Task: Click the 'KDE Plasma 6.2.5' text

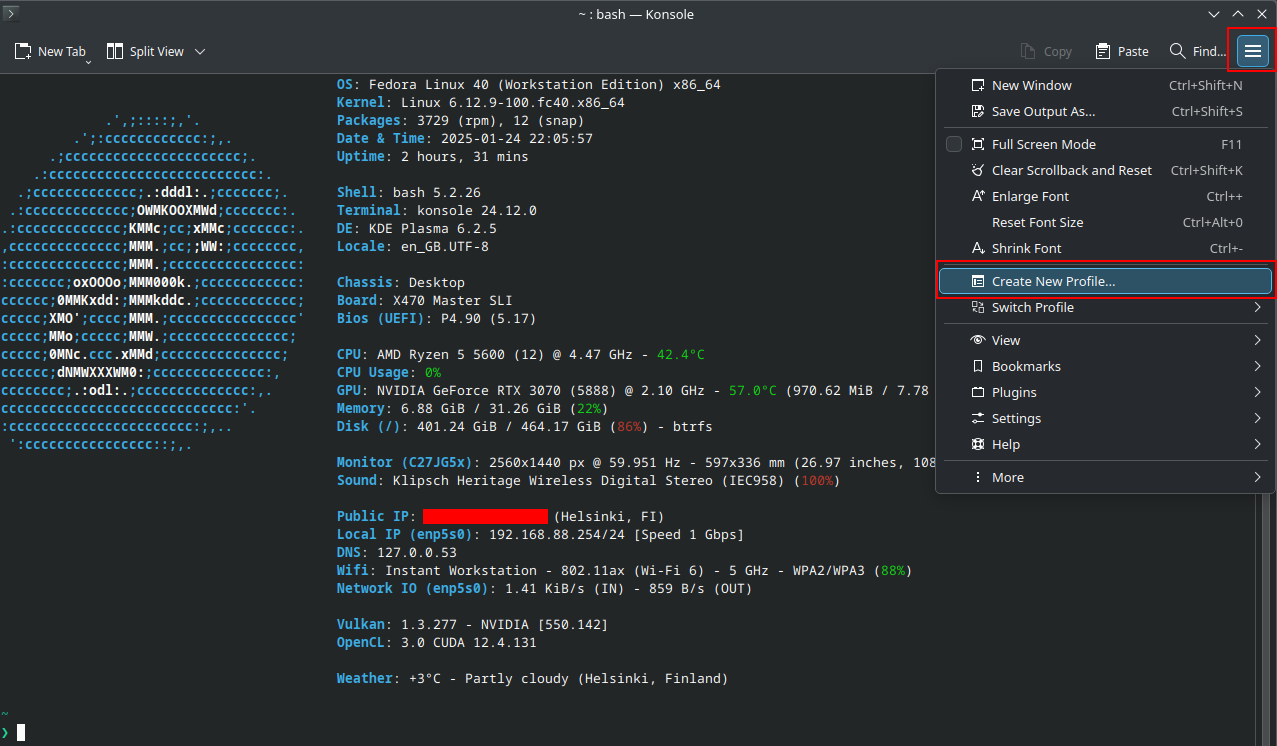Action: [x=432, y=228]
